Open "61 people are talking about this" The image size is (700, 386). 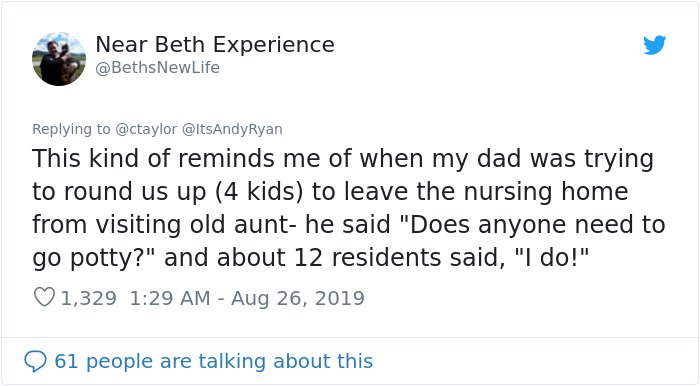click(x=213, y=361)
